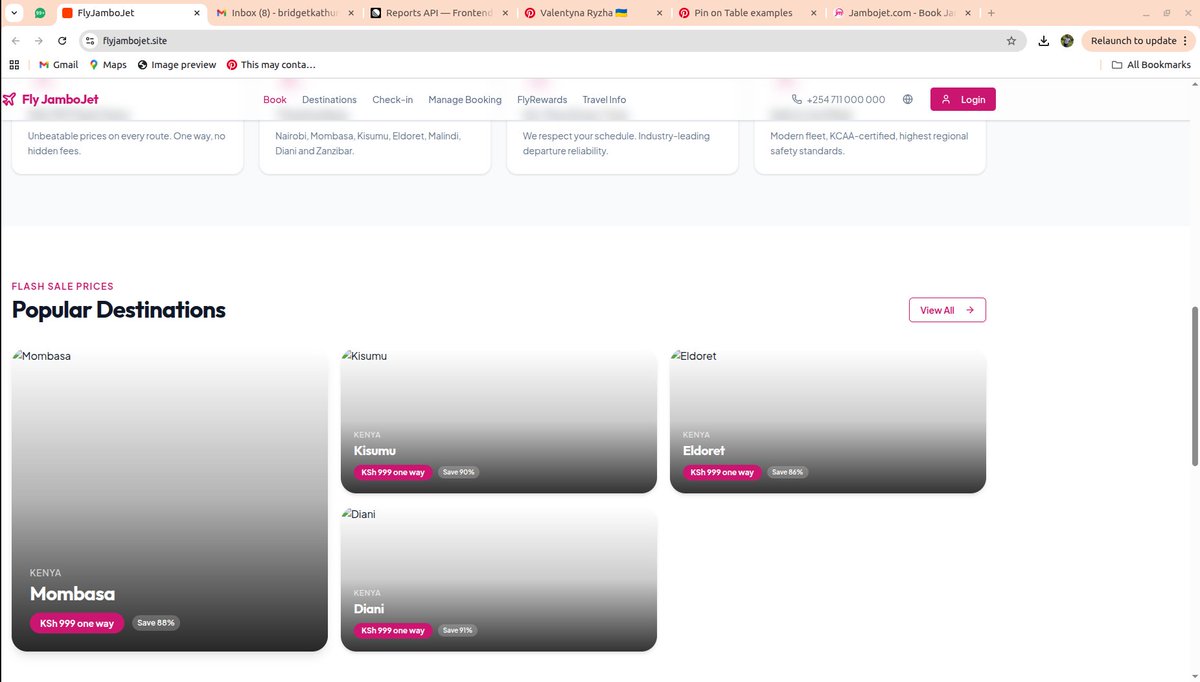Reload the page with refresh icon
1200x682 pixels.
(62, 41)
